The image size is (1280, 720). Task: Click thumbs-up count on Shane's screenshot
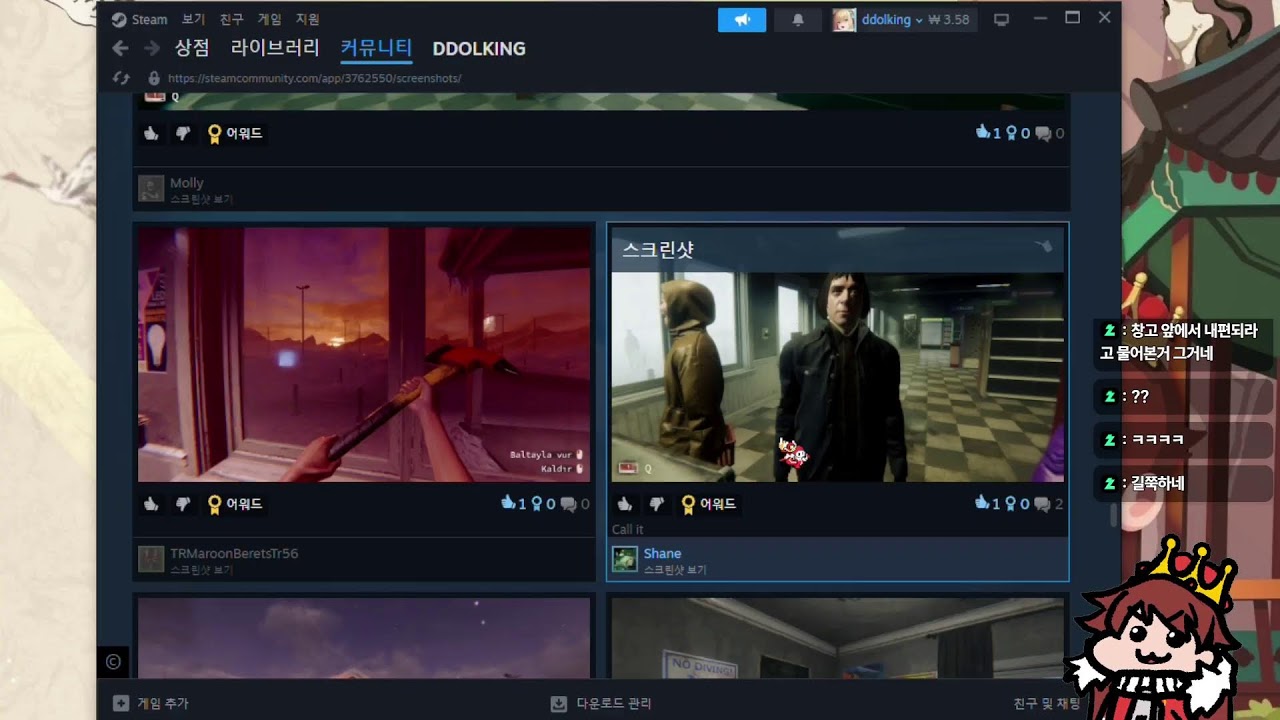click(988, 504)
